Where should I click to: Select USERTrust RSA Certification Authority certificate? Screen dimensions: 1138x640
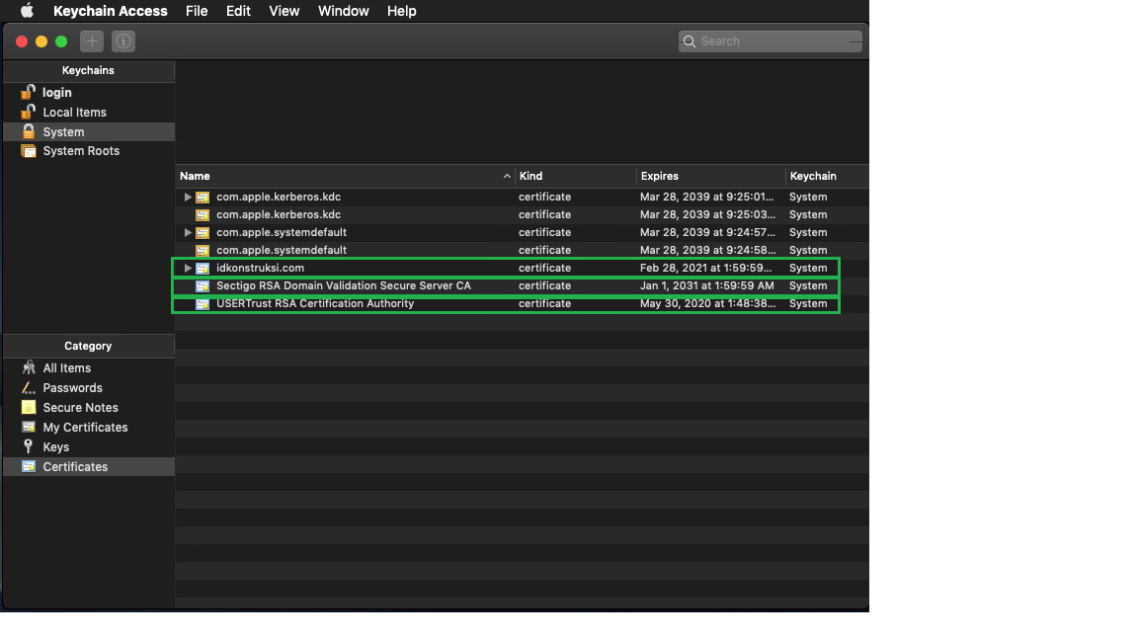(314, 304)
